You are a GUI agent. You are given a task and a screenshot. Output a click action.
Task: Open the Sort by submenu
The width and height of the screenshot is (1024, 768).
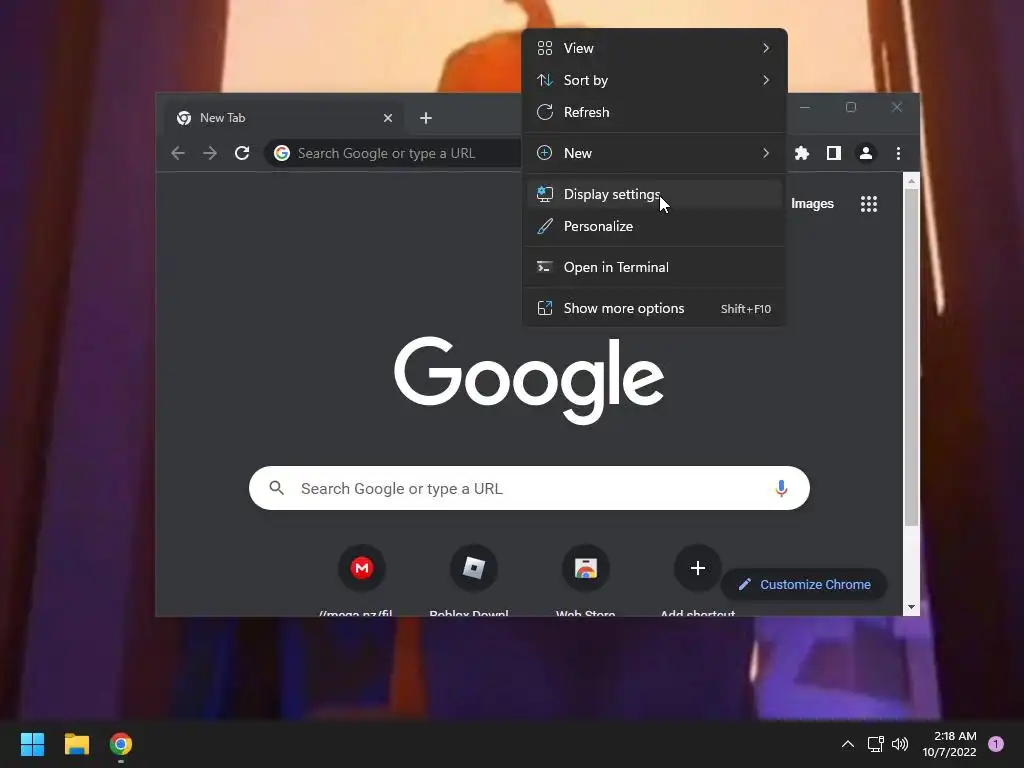point(654,80)
